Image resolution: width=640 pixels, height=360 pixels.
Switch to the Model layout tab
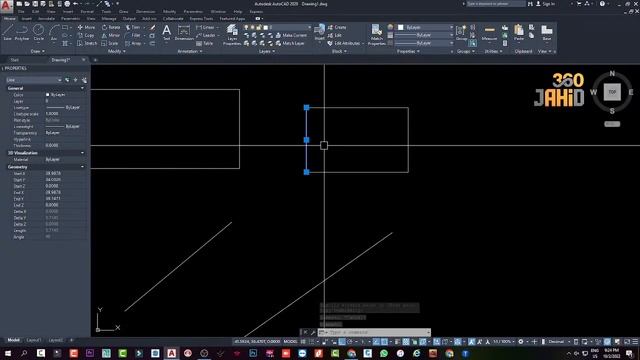tap(13, 340)
